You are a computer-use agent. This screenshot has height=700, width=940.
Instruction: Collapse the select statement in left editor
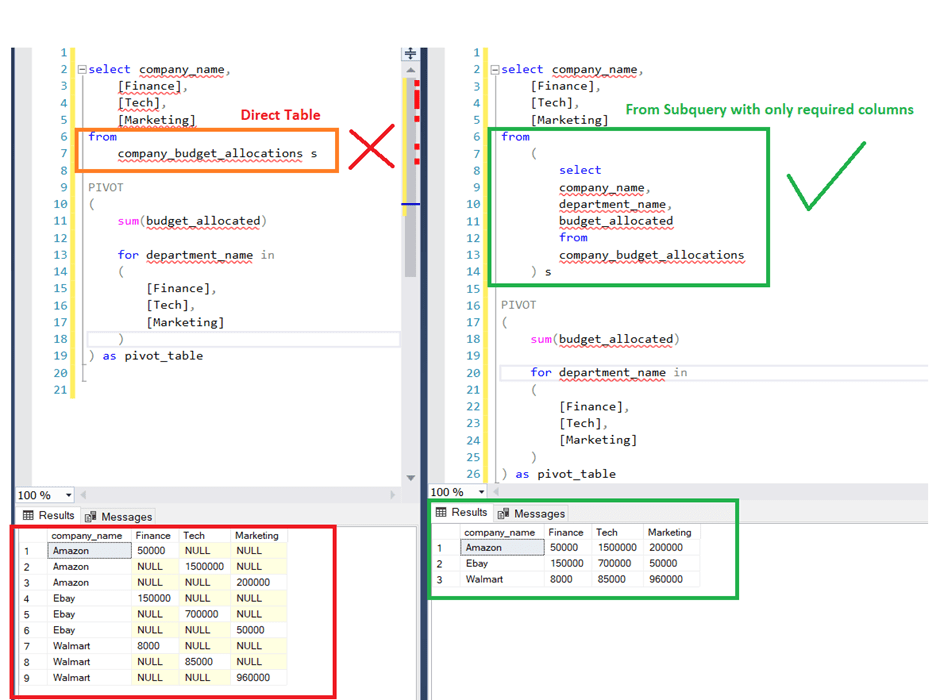click(81, 69)
